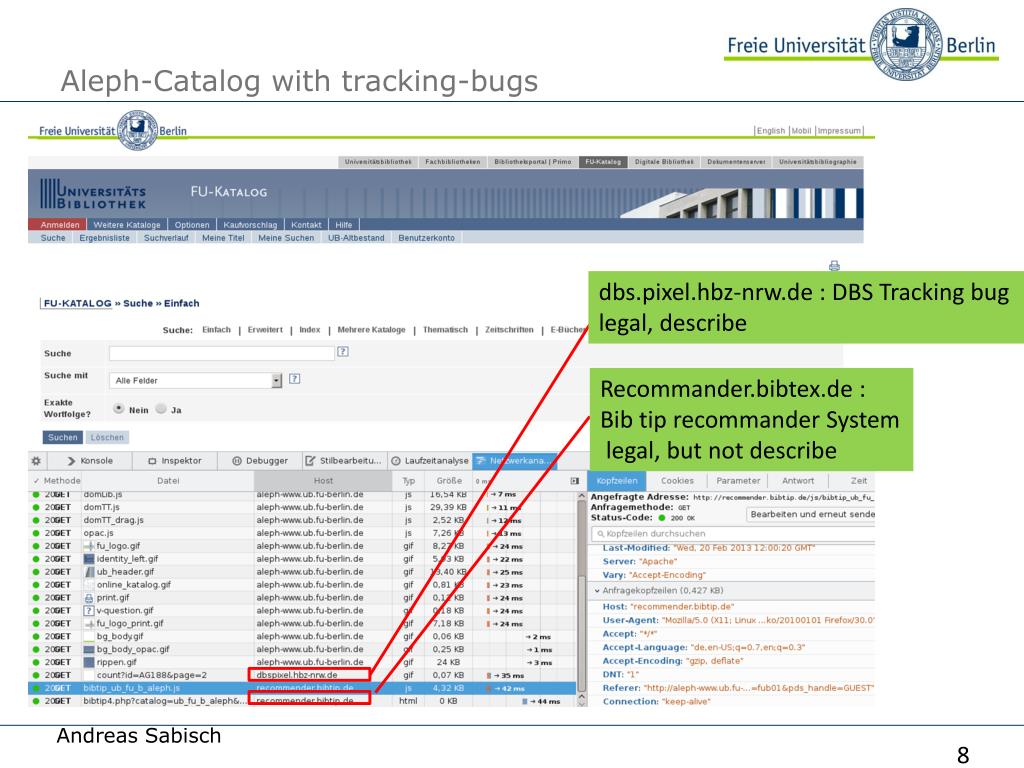Viewport: 1024px width, 768px height.
Task: Click into the Suche text field
Action: coord(222,353)
